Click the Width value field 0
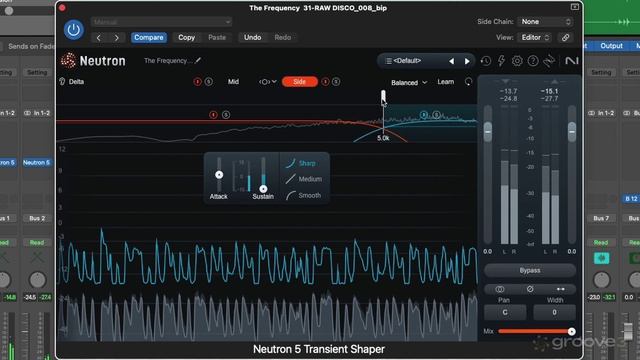This screenshot has width=640, height=360. pyautogui.click(x=554, y=312)
